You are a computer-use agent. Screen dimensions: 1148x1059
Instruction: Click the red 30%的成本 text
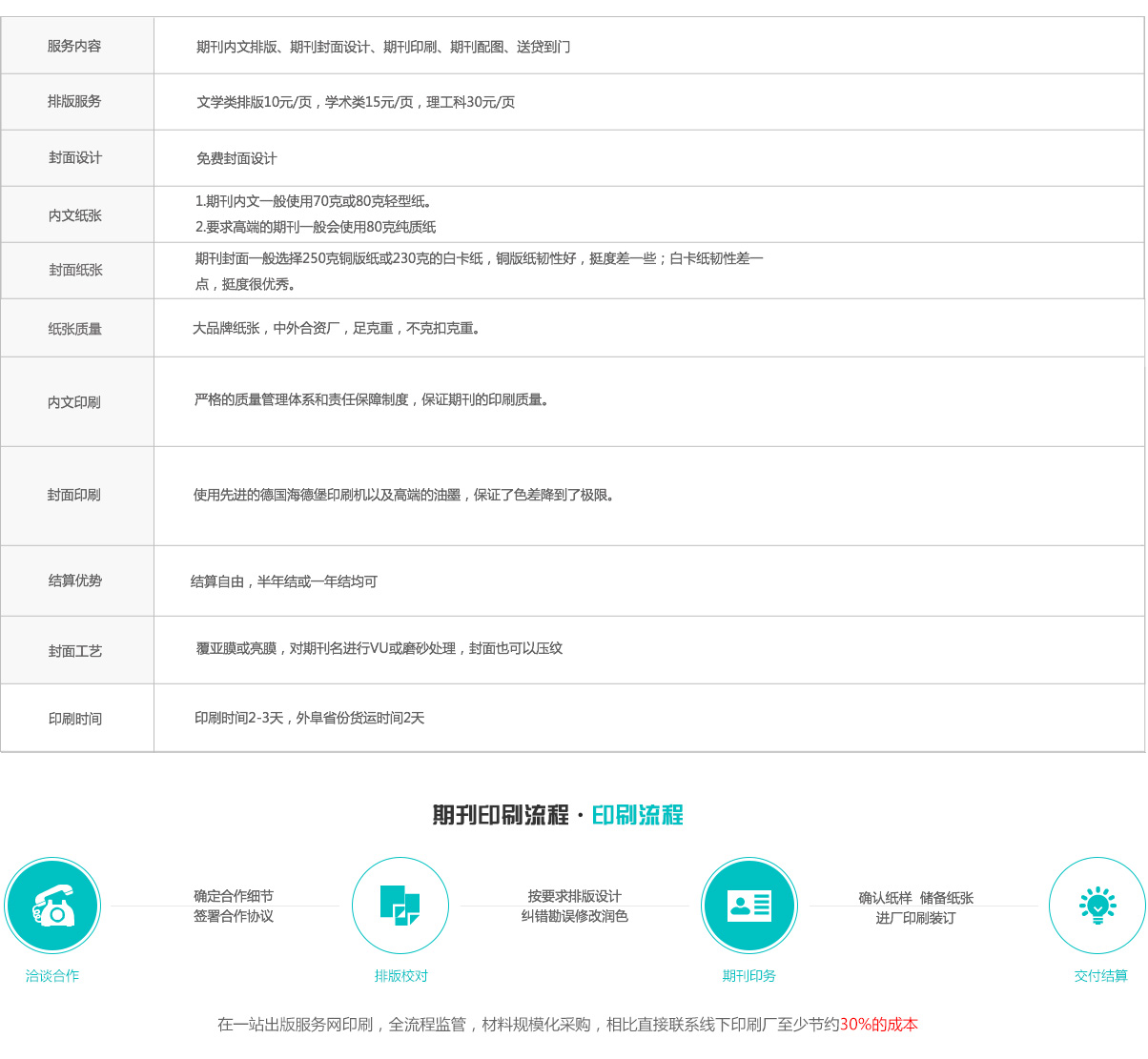click(x=878, y=1025)
